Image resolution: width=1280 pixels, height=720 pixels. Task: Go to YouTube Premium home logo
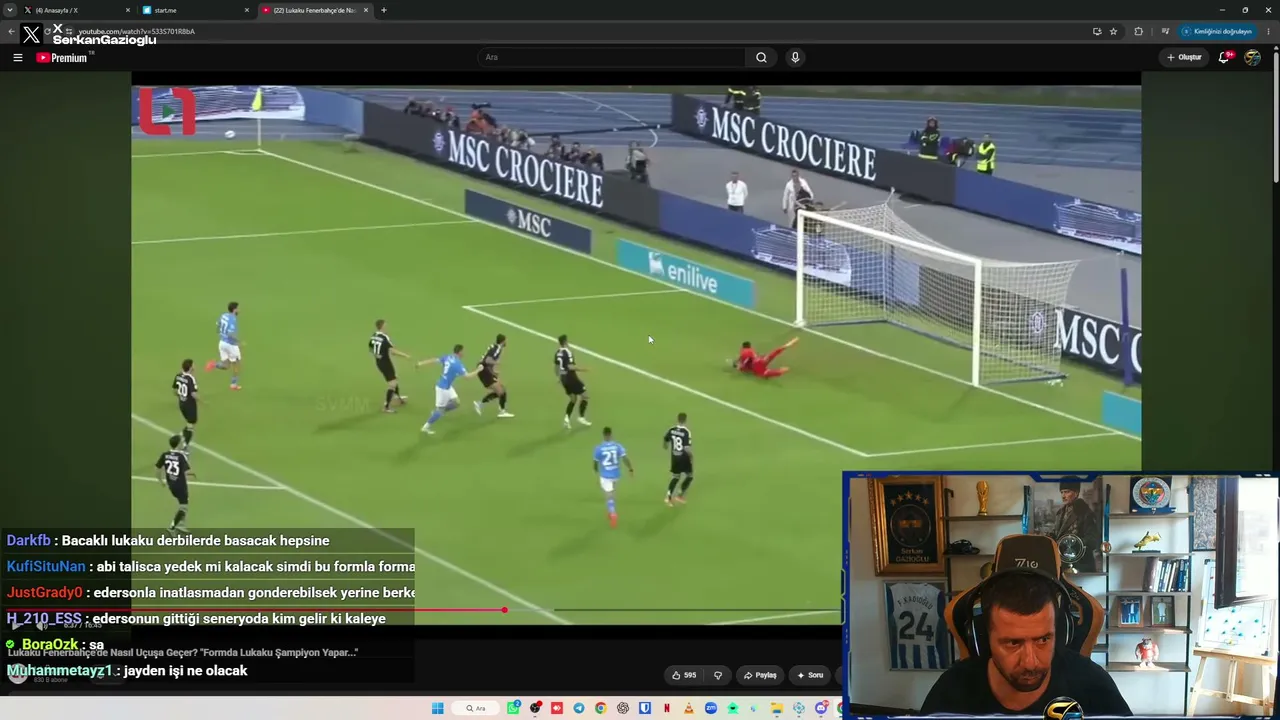point(62,58)
